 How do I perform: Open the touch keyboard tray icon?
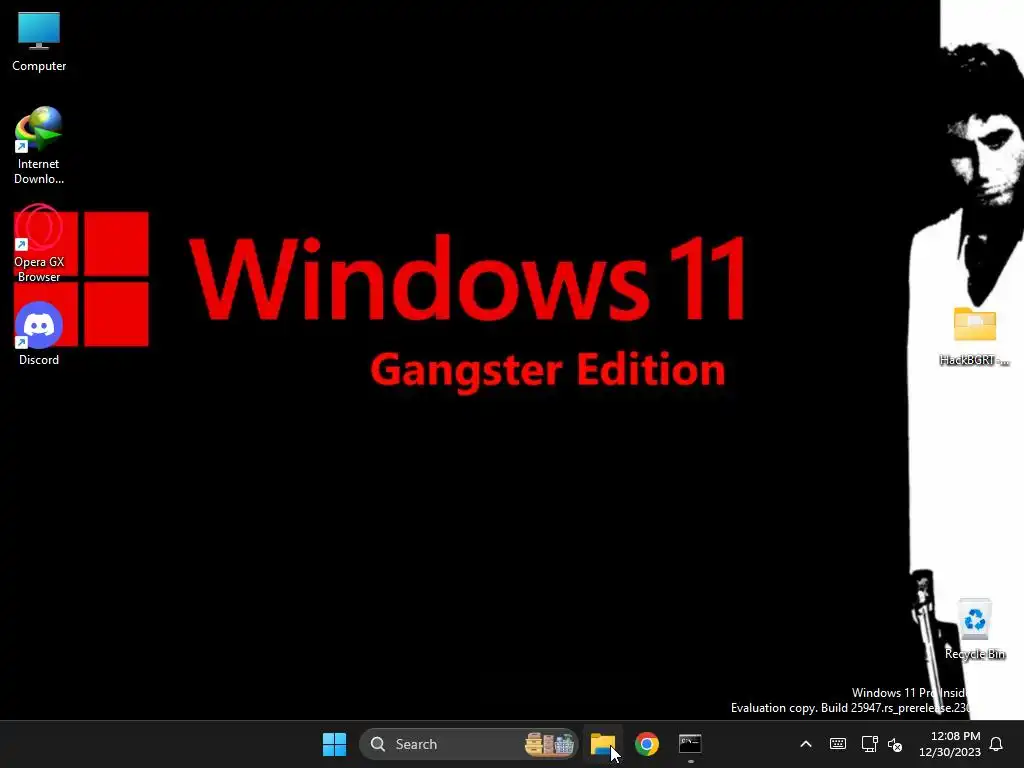tap(838, 744)
